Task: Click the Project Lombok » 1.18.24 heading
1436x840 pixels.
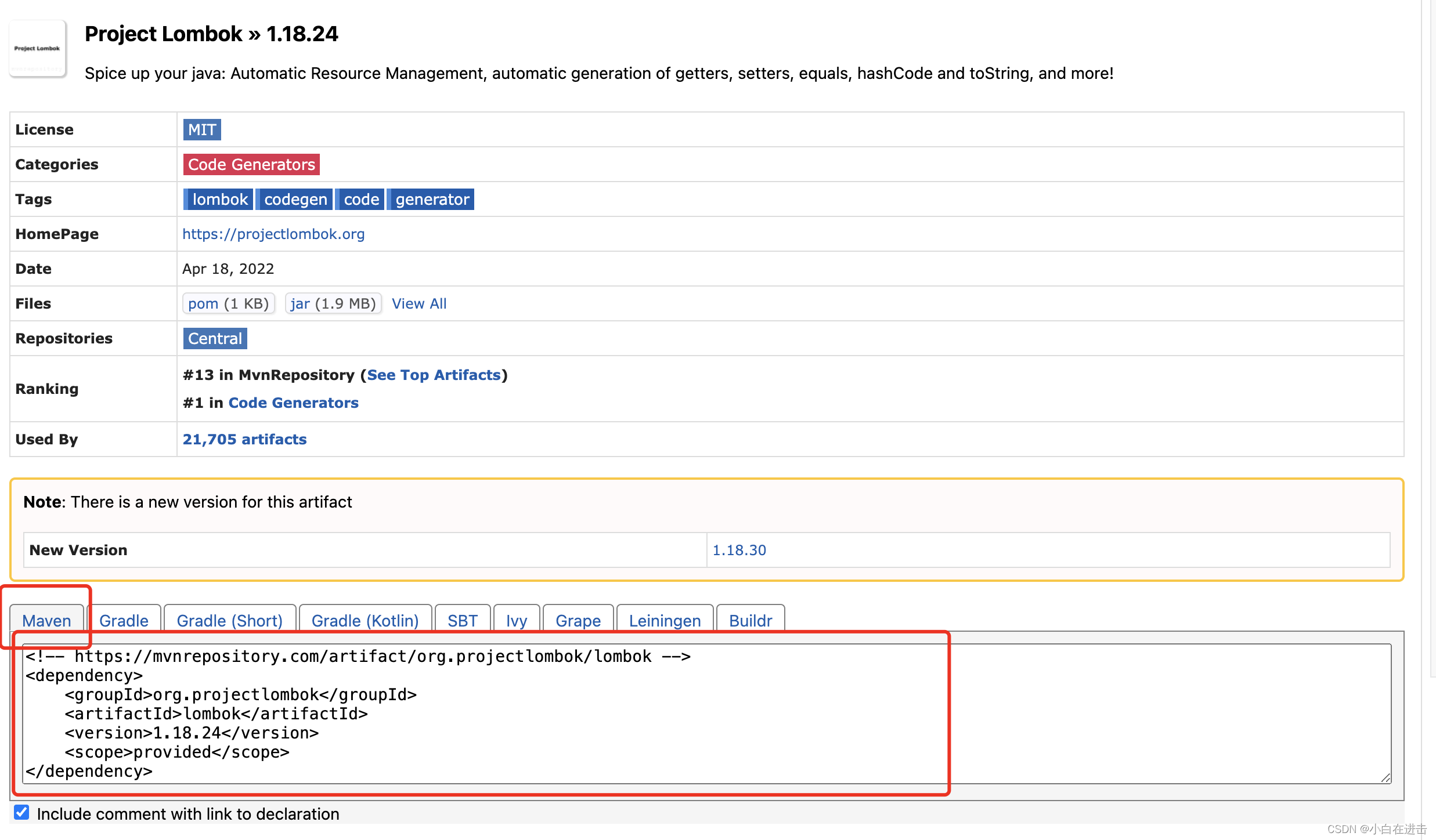Action: click(x=211, y=34)
